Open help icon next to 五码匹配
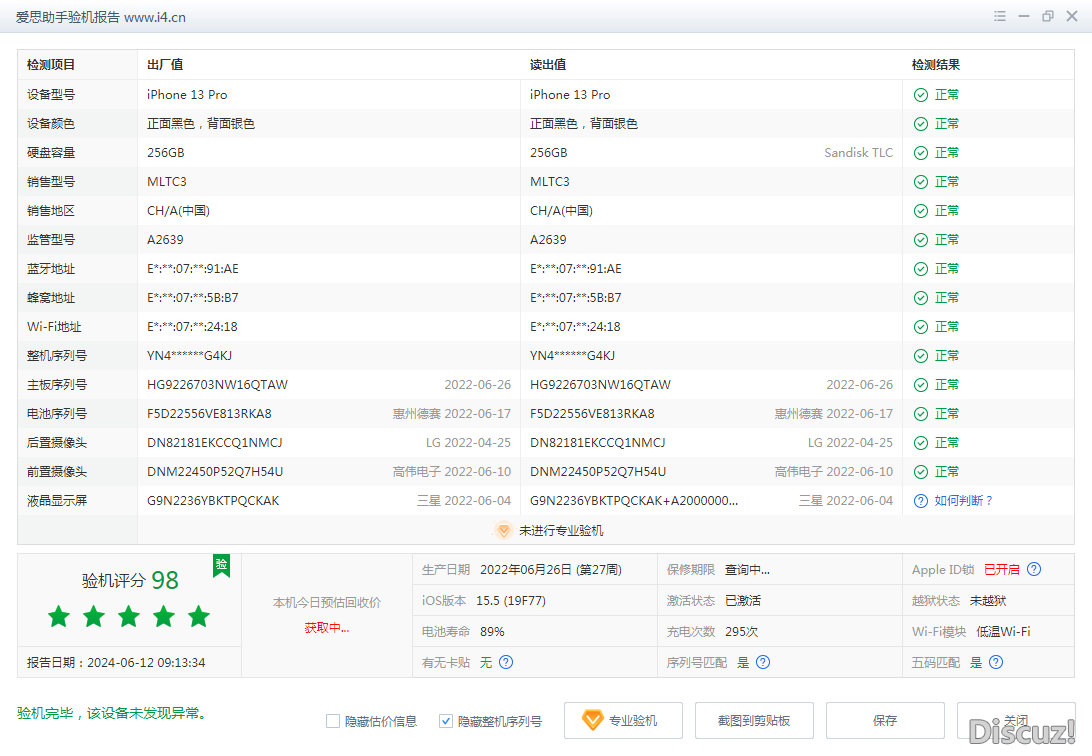Viewport: 1092px width, 756px height. point(996,662)
